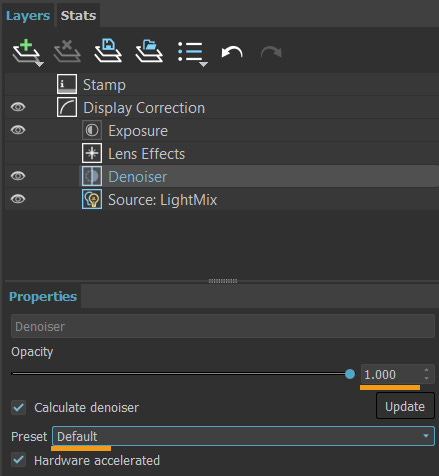Undo the last layer change
Image resolution: width=439 pixels, height=476 pixels.
(232, 52)
